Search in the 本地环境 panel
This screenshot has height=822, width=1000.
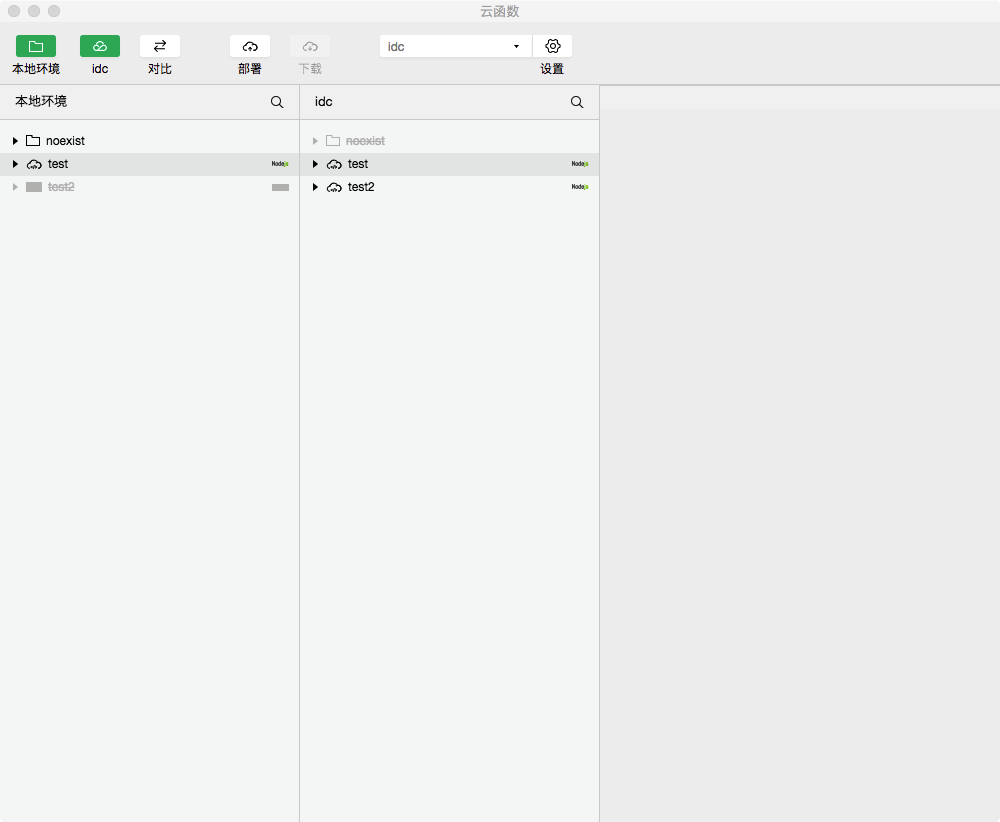[x=277, y=102]
